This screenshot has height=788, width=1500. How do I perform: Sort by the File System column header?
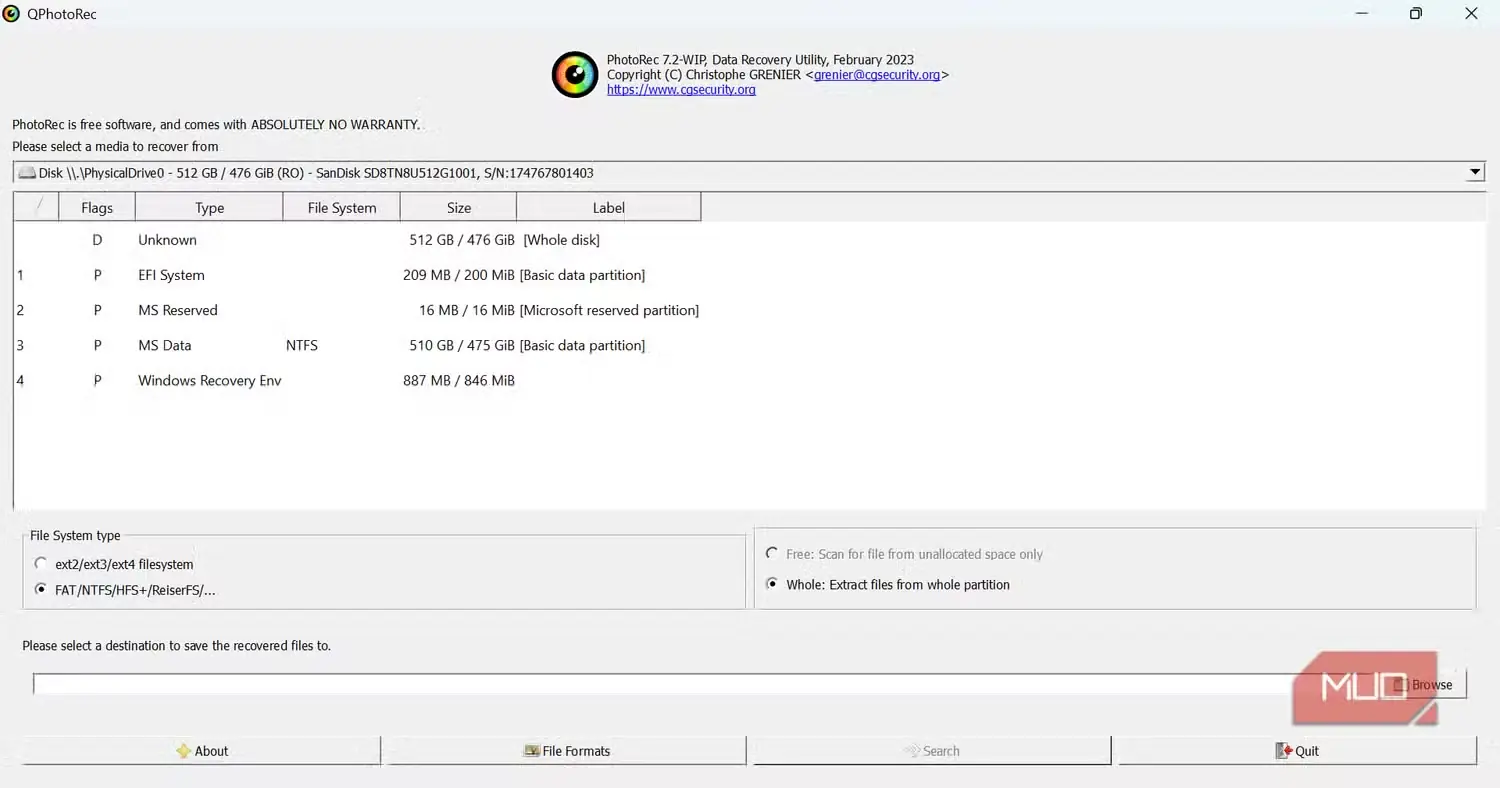click(342, 208)
